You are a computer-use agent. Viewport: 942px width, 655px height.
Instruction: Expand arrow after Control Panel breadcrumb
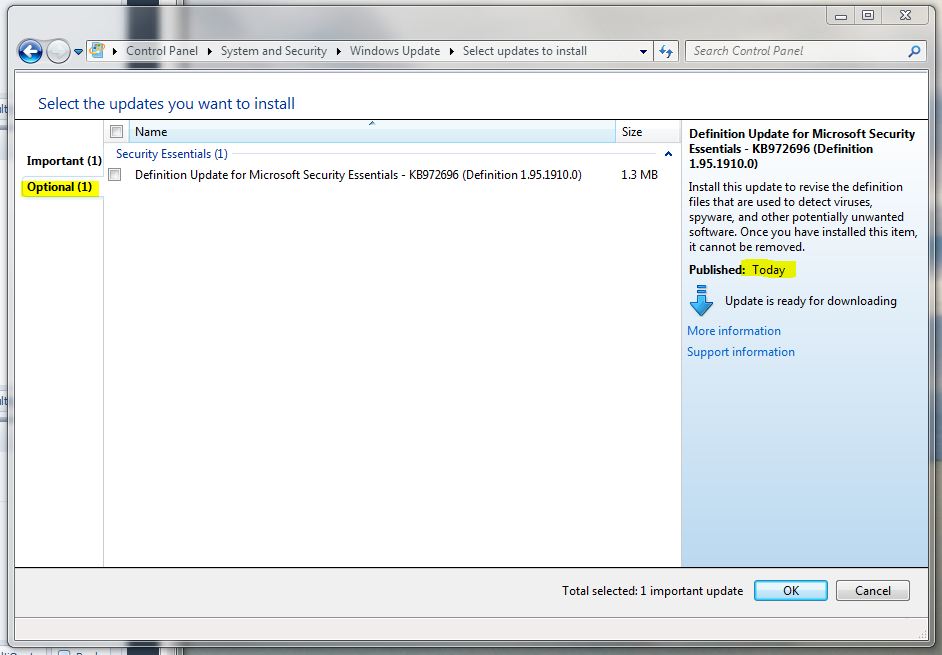pos(210,52)
